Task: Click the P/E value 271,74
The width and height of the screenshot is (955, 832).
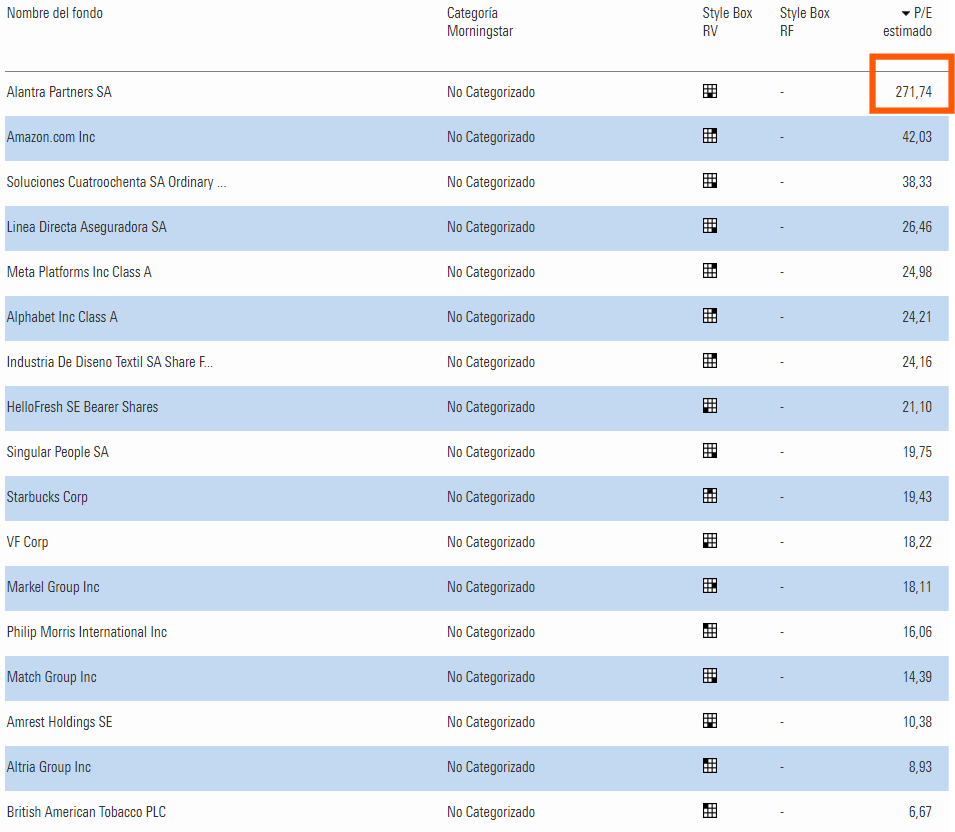Action: pos(914,92)
